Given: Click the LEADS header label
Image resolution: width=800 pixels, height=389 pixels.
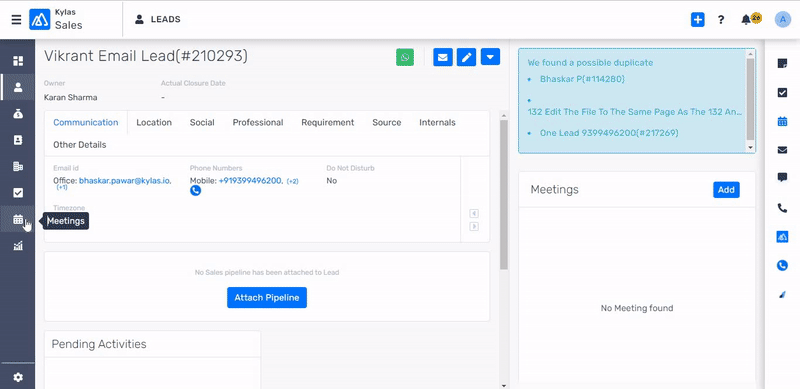Looking at the screenshot, I should [165, 19].
